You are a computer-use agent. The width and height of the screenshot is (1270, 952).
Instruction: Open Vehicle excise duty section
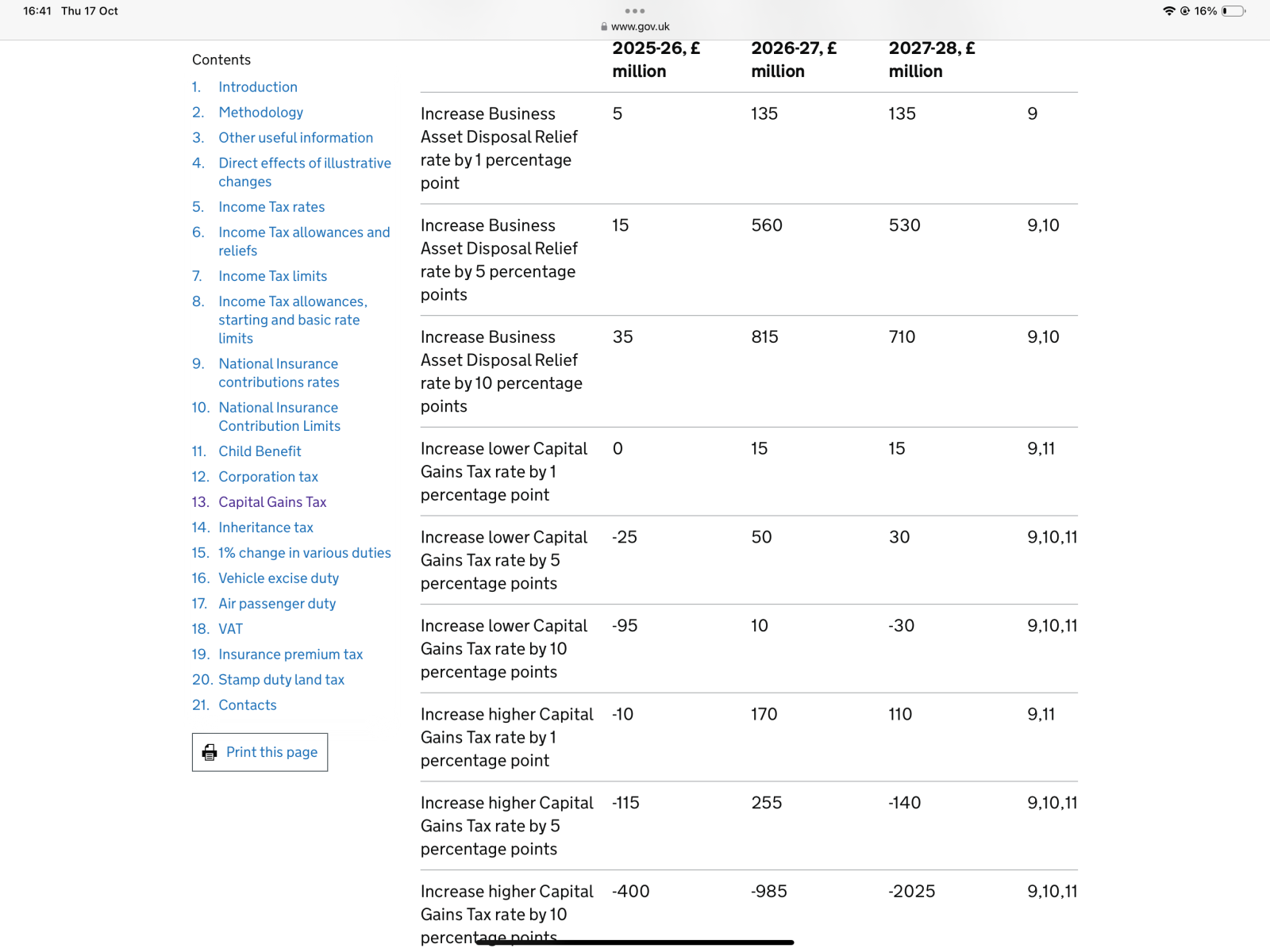point(279,578)
